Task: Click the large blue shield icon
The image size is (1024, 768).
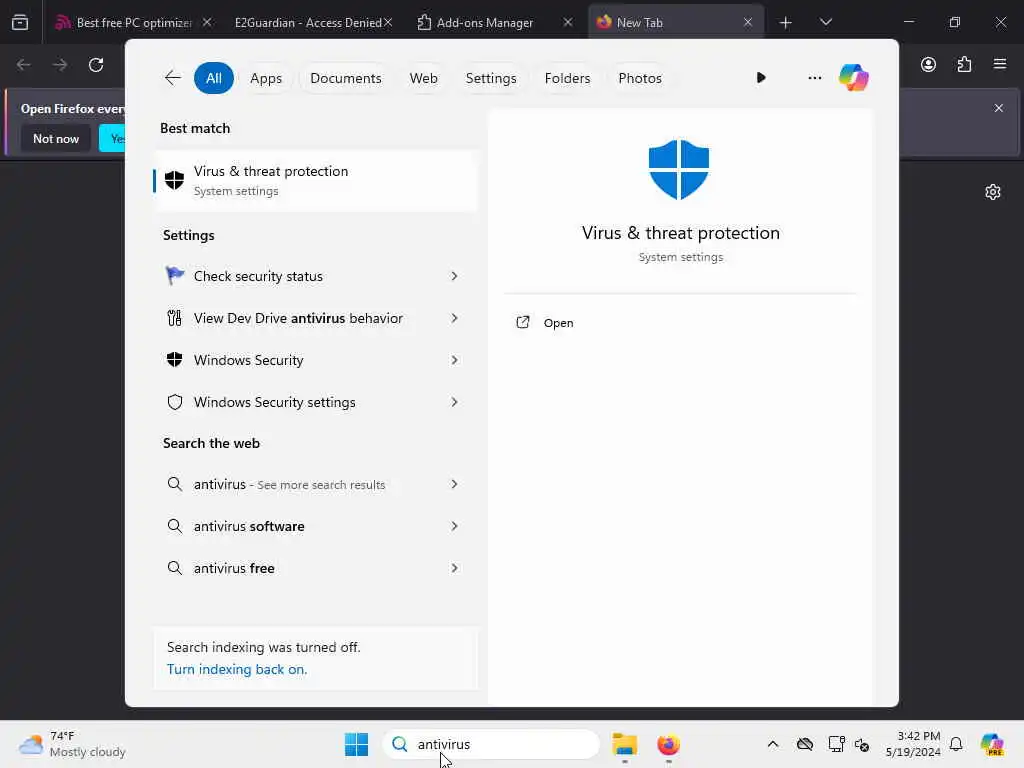Action: [x=679, y=169]
